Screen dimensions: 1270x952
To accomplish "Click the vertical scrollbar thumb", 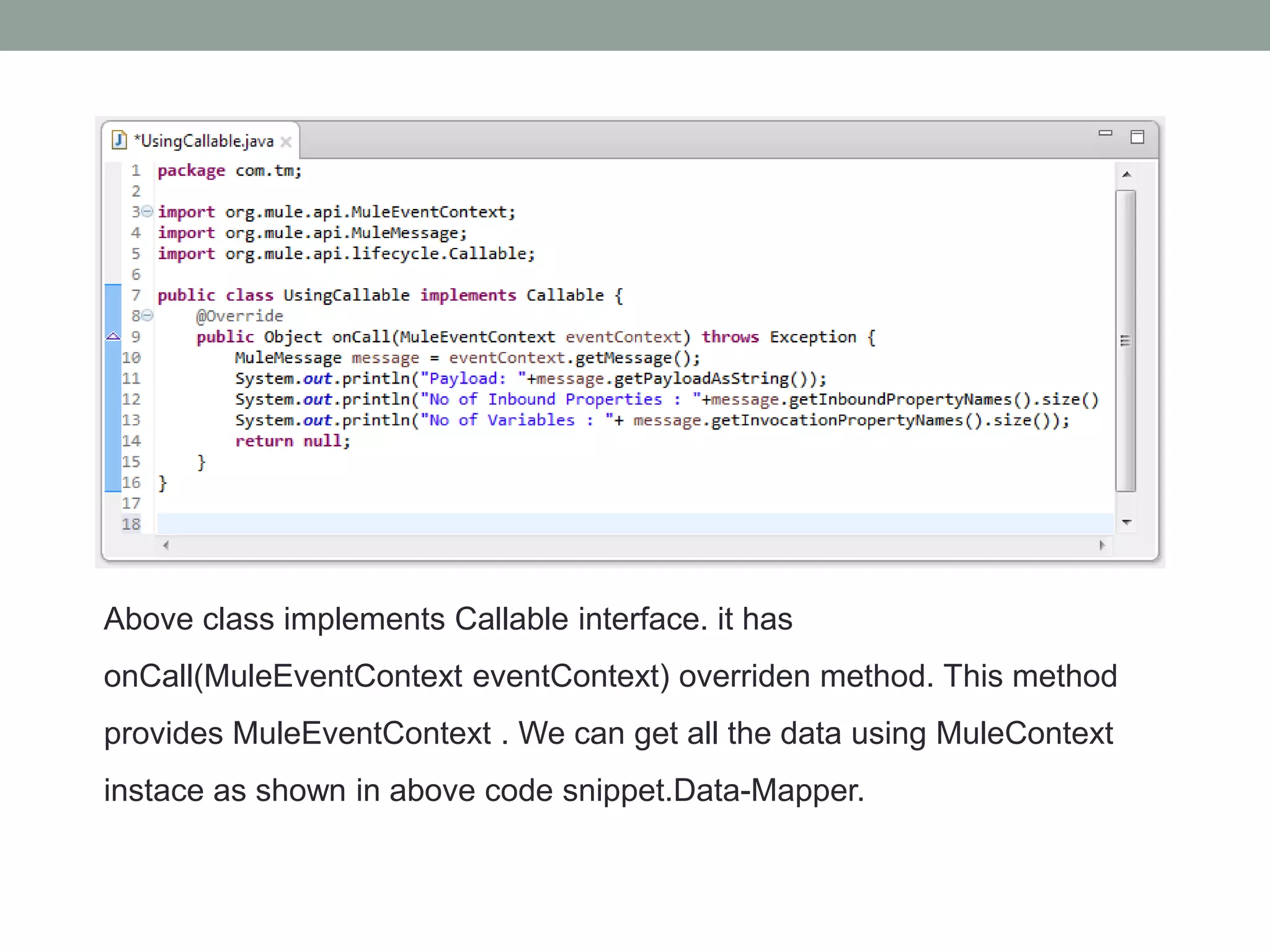I will pyautogui.click(x=1126, y=341).
